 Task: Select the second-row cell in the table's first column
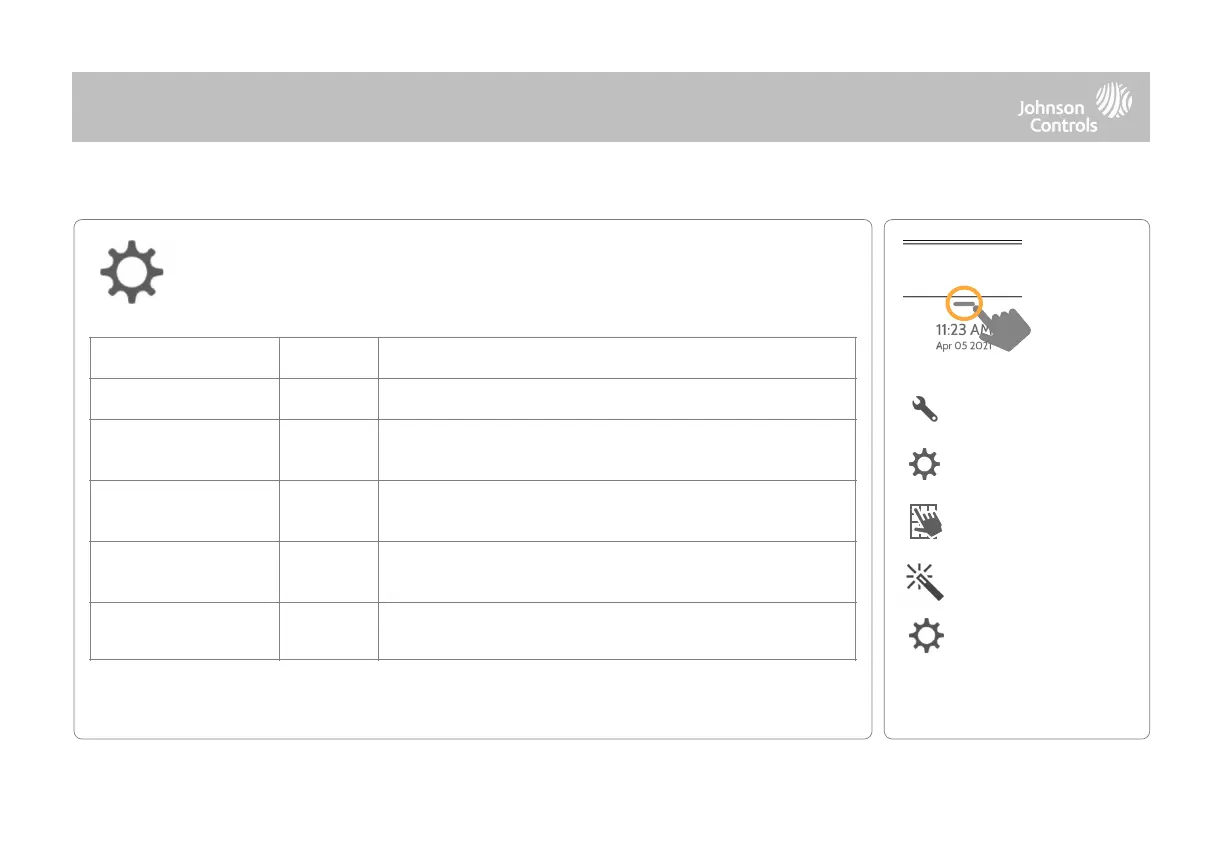(184, 398)
